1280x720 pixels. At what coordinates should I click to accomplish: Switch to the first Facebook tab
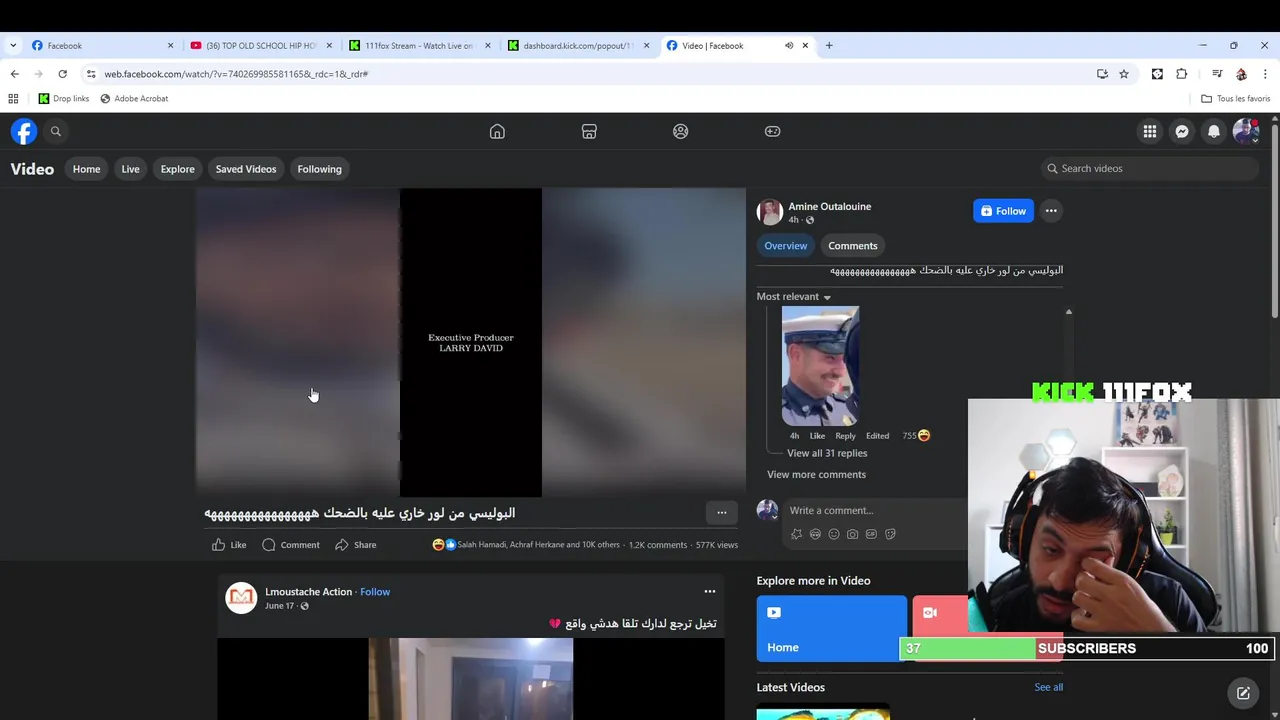coord(100,45)
